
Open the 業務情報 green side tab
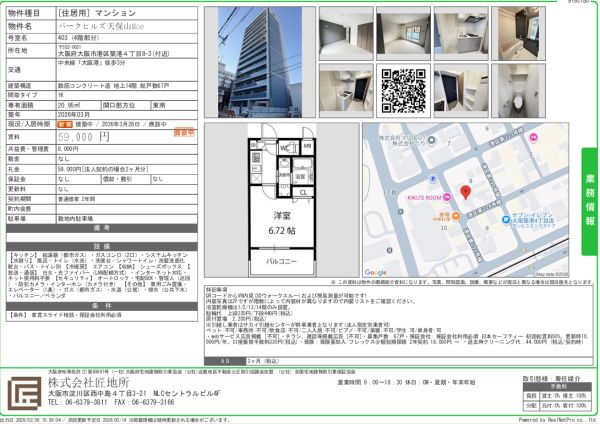(590, 201)
